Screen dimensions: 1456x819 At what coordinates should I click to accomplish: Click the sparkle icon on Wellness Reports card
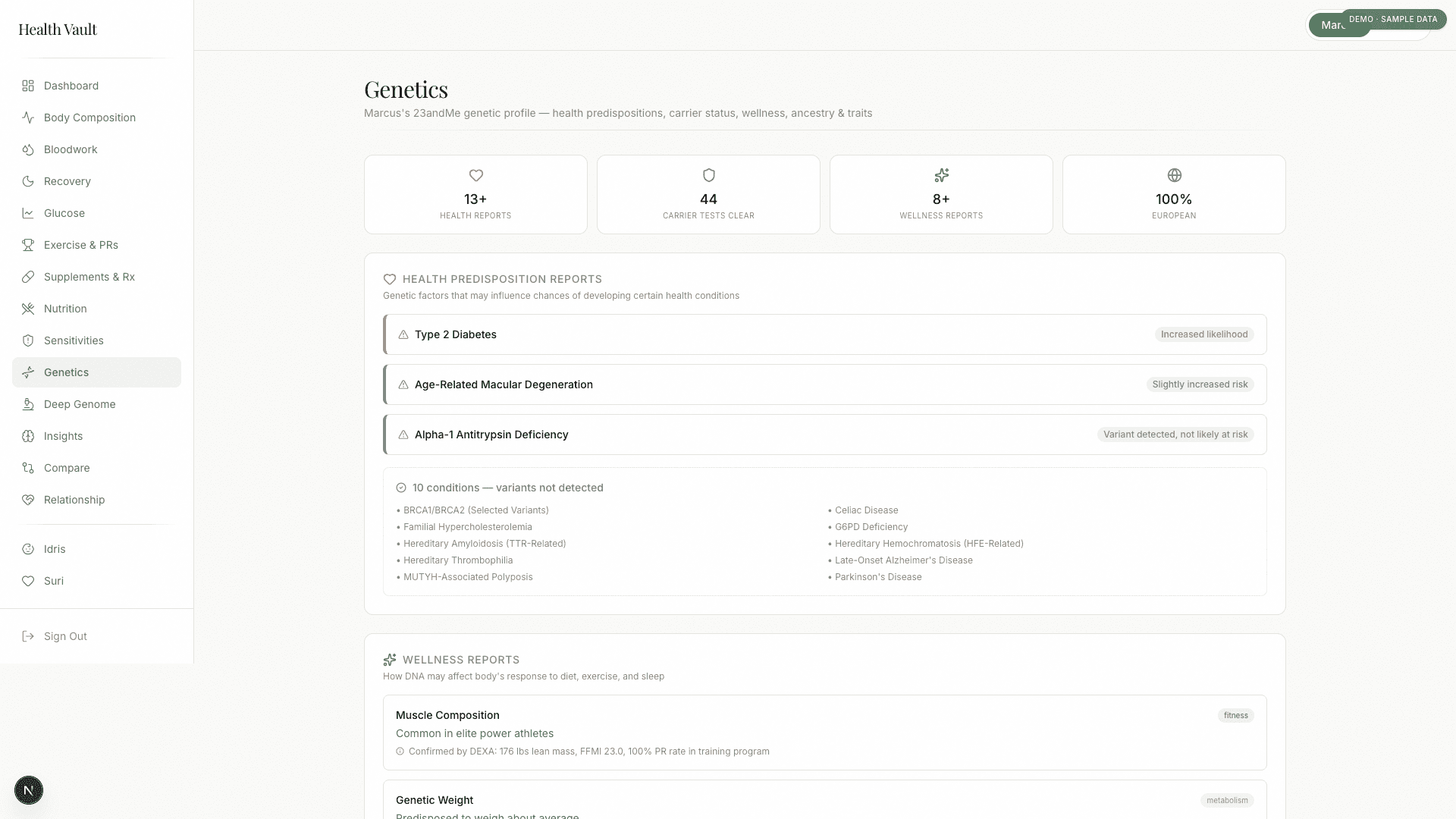(x=941, y=175)
